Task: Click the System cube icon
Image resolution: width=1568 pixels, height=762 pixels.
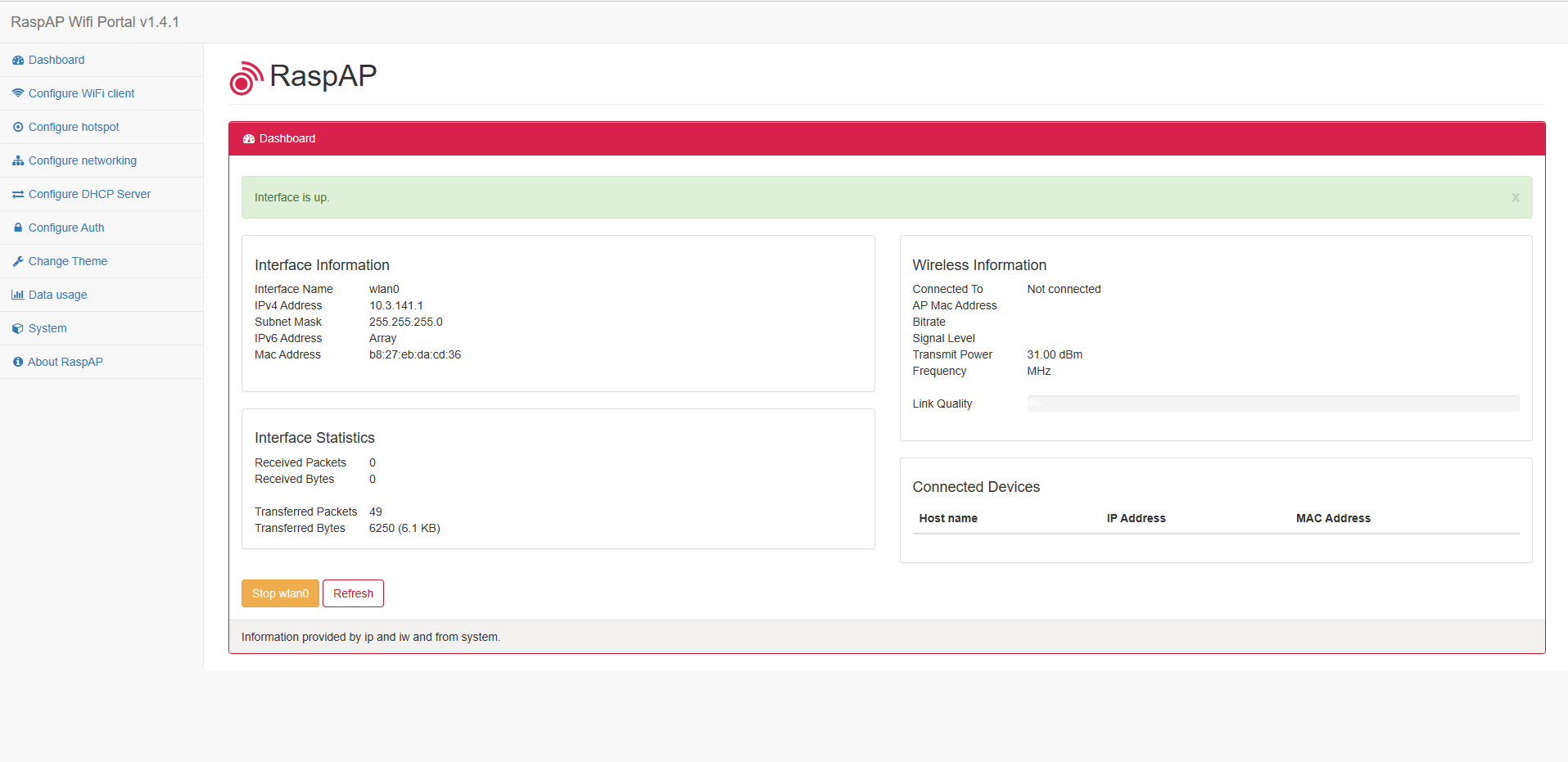Action: click(18, 328)
